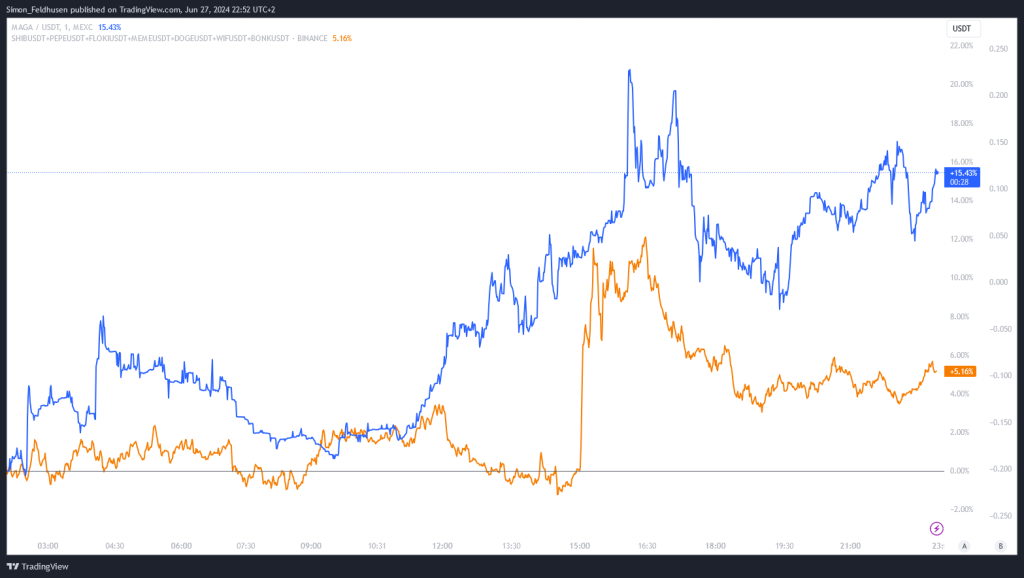
Task: Click the '0.000' price axis label
Action: click(x=999, y=282)
